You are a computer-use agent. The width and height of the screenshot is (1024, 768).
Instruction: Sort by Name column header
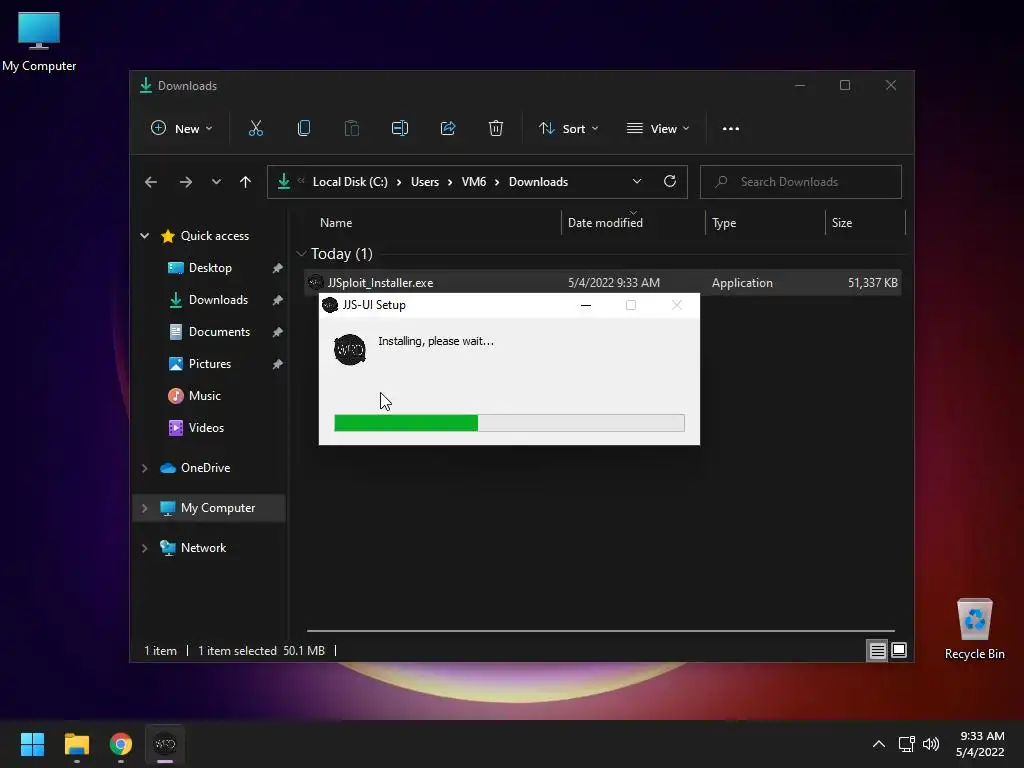(336, 223)
